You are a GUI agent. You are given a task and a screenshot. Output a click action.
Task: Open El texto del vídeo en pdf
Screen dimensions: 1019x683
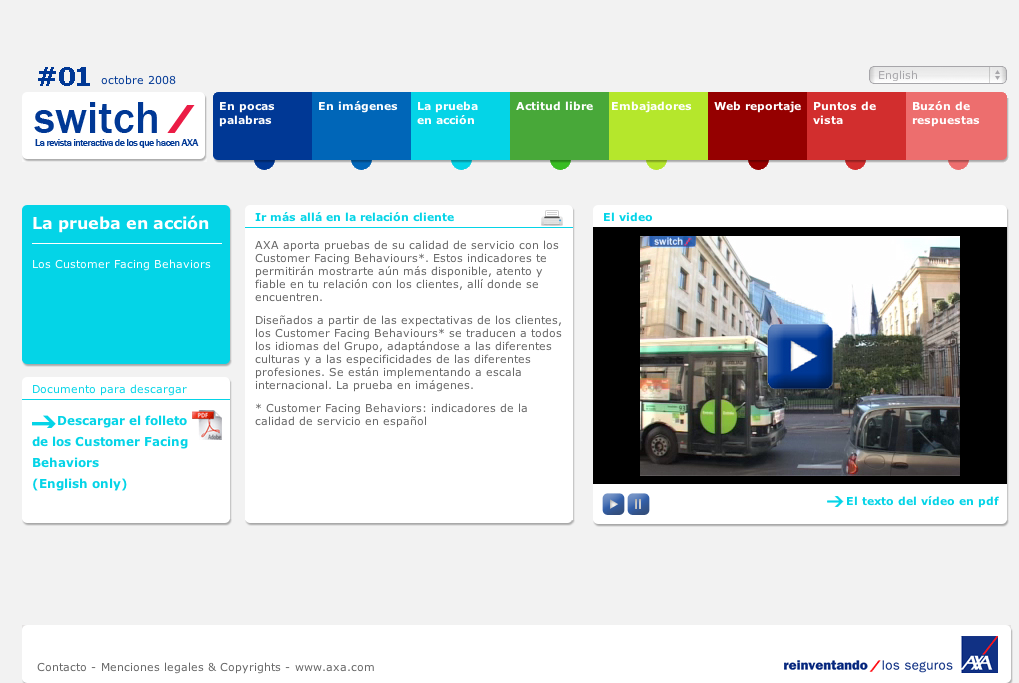click(922, 501)
